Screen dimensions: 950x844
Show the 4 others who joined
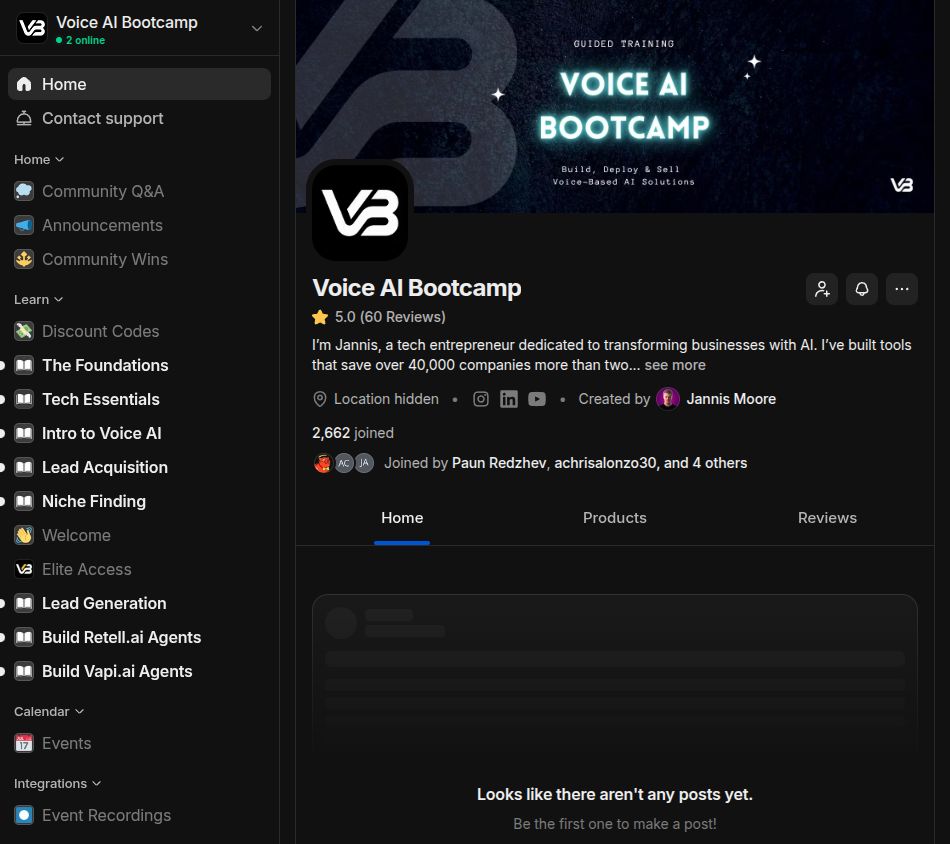pyautogui.click(x=720, y=463)
